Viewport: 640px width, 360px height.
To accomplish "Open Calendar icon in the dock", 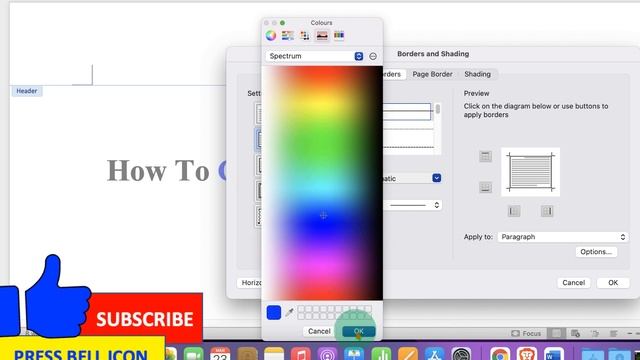I will (x=220, y=354).
